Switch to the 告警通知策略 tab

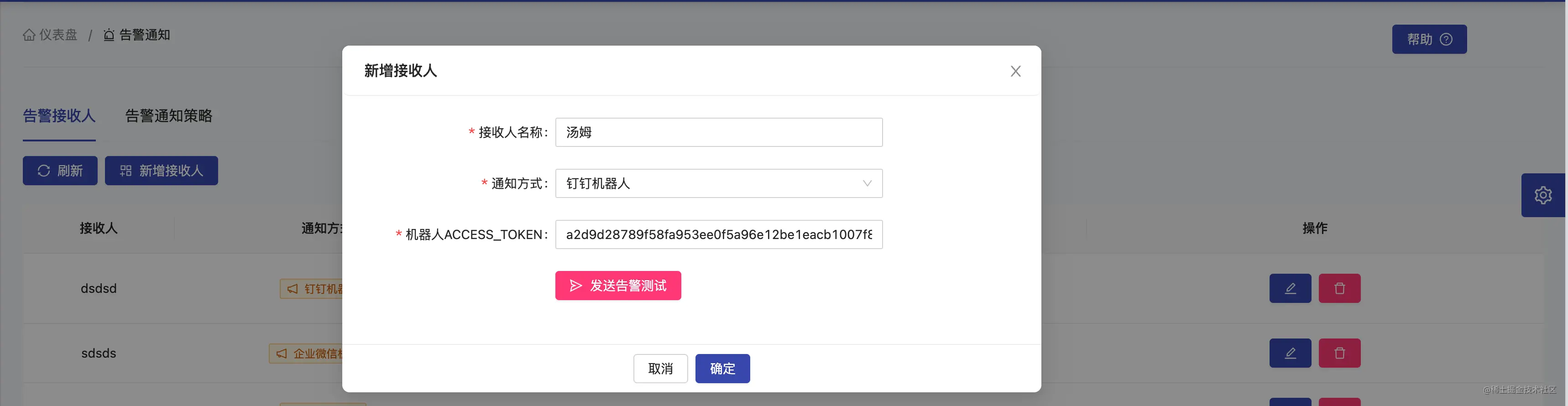click(168, 116)
